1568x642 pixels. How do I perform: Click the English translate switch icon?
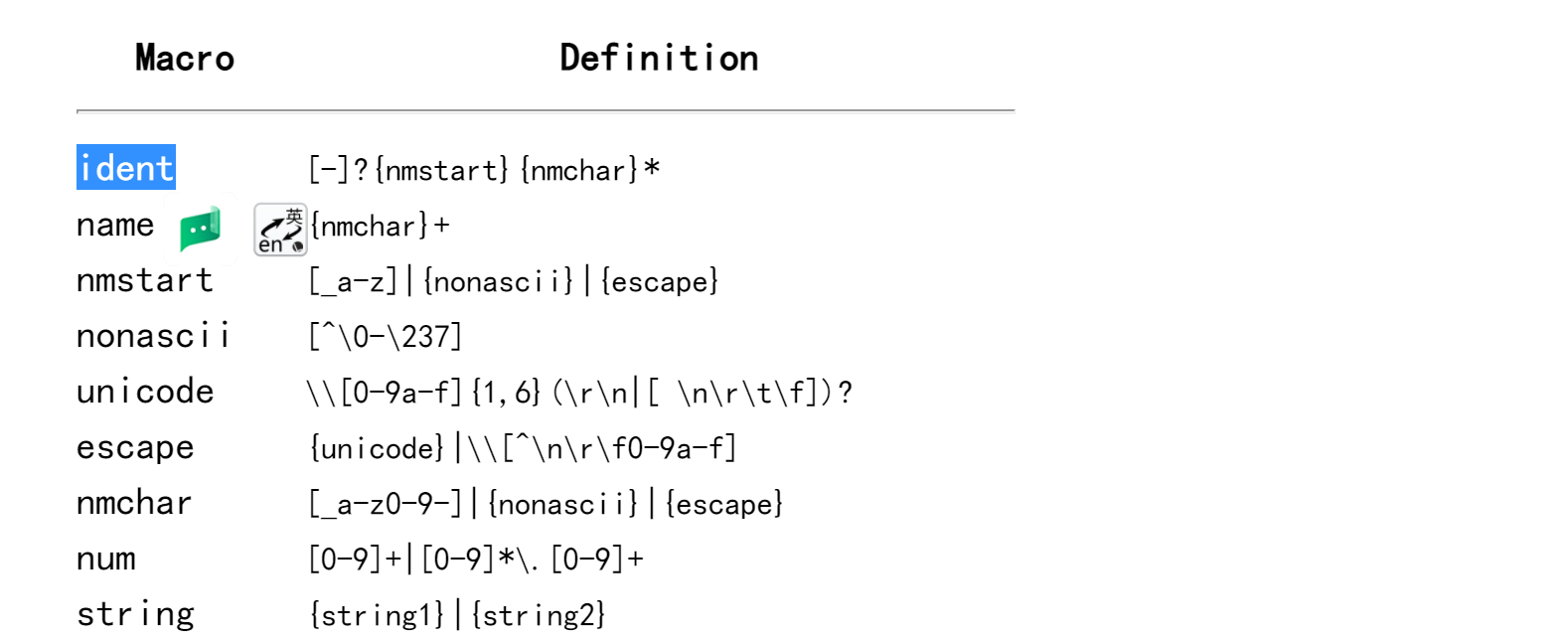280,230
